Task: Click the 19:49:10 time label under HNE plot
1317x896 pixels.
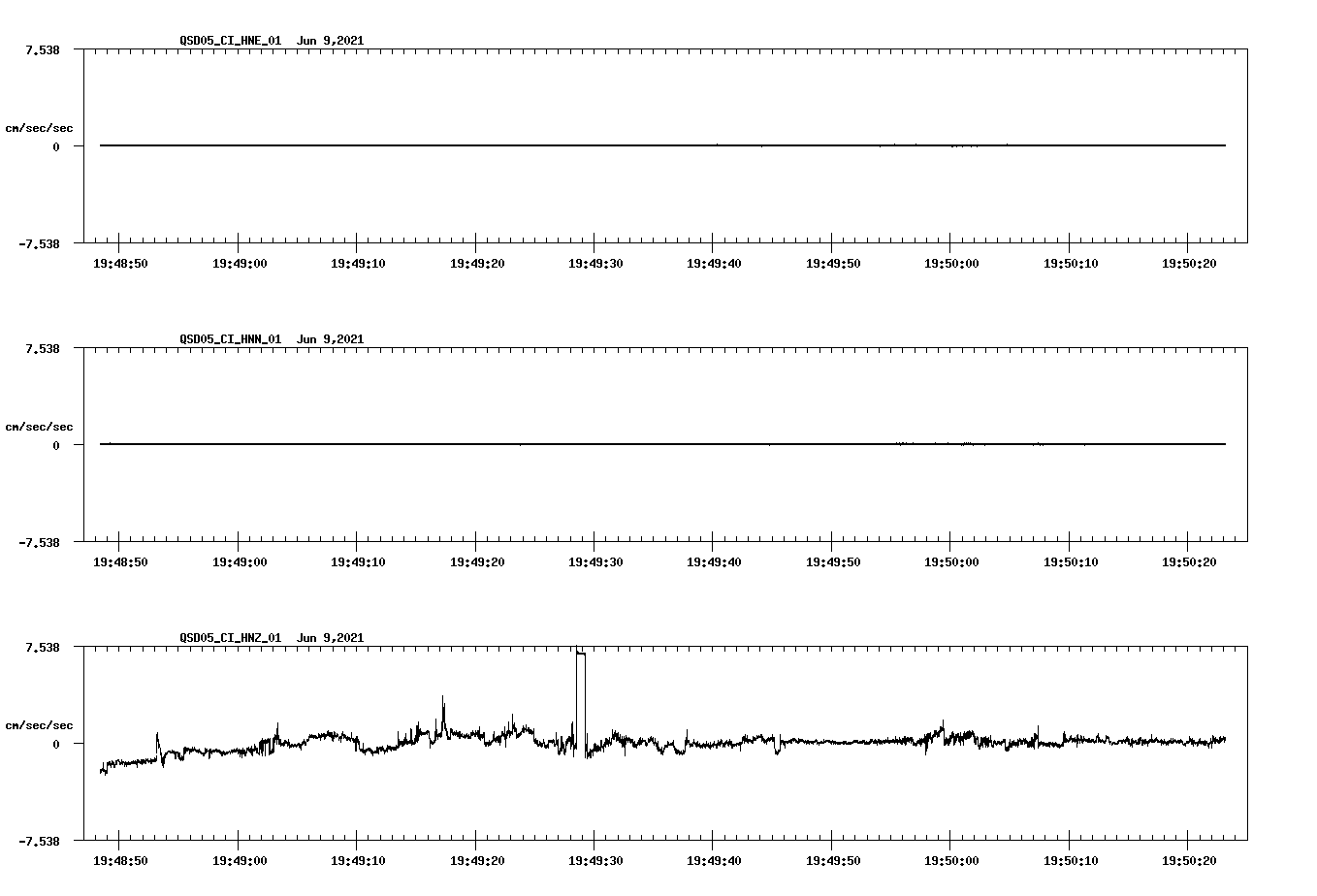Action: [x=358, y=264]
